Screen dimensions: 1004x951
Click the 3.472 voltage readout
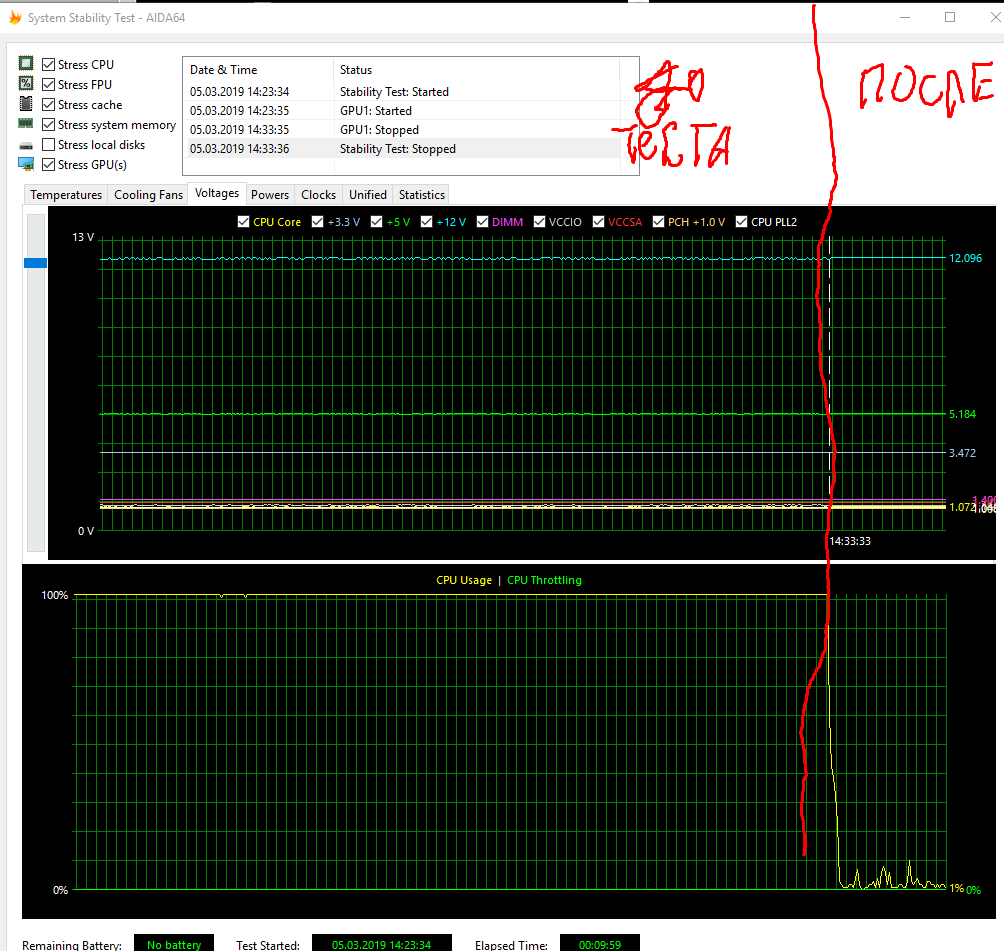962,453
